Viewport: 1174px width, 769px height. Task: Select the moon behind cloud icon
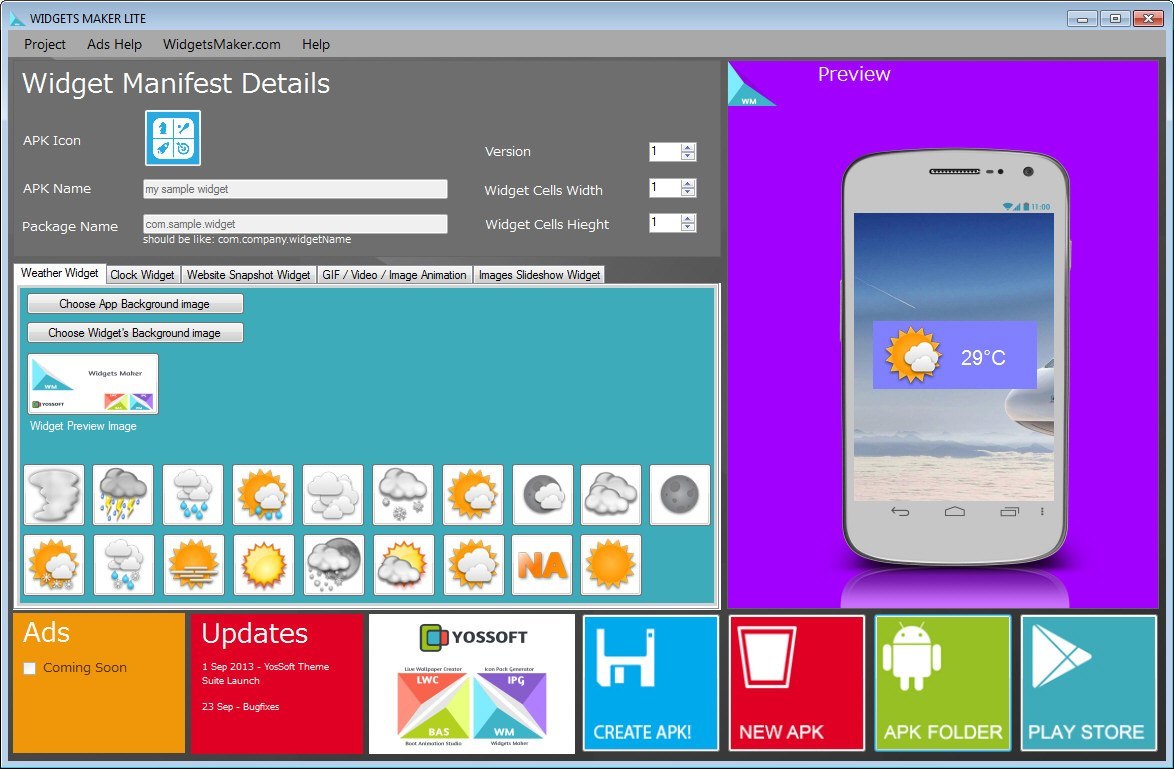pyautogui.click(x=543, y=495)
